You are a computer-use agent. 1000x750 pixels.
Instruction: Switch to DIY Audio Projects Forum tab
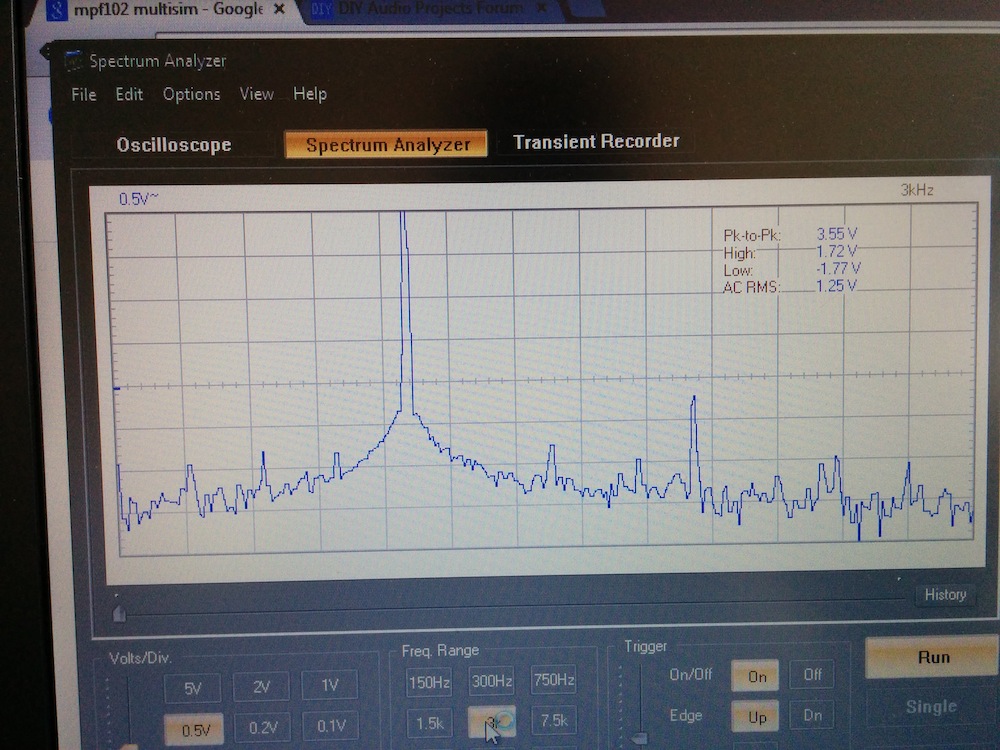(x=429, y=9)
